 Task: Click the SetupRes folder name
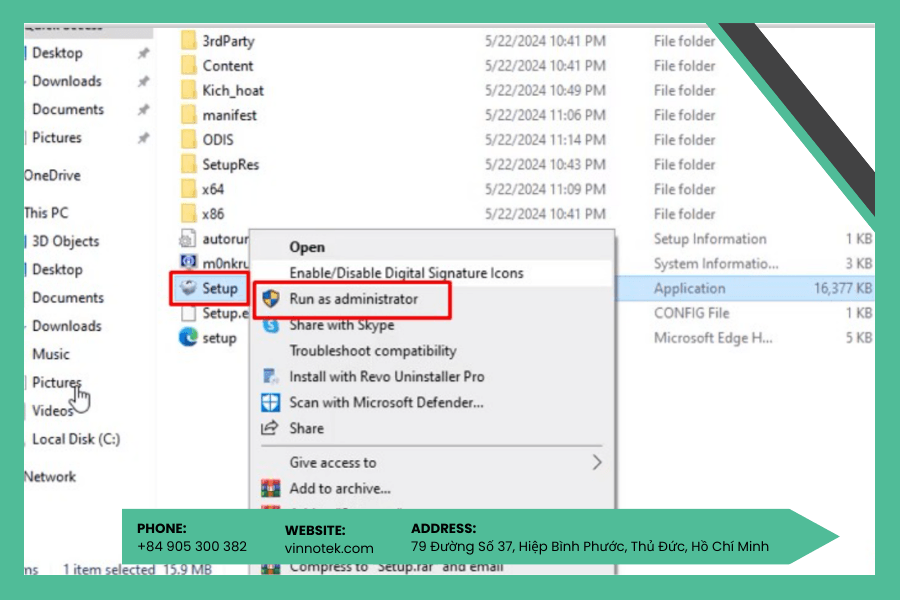click(231, 165)
